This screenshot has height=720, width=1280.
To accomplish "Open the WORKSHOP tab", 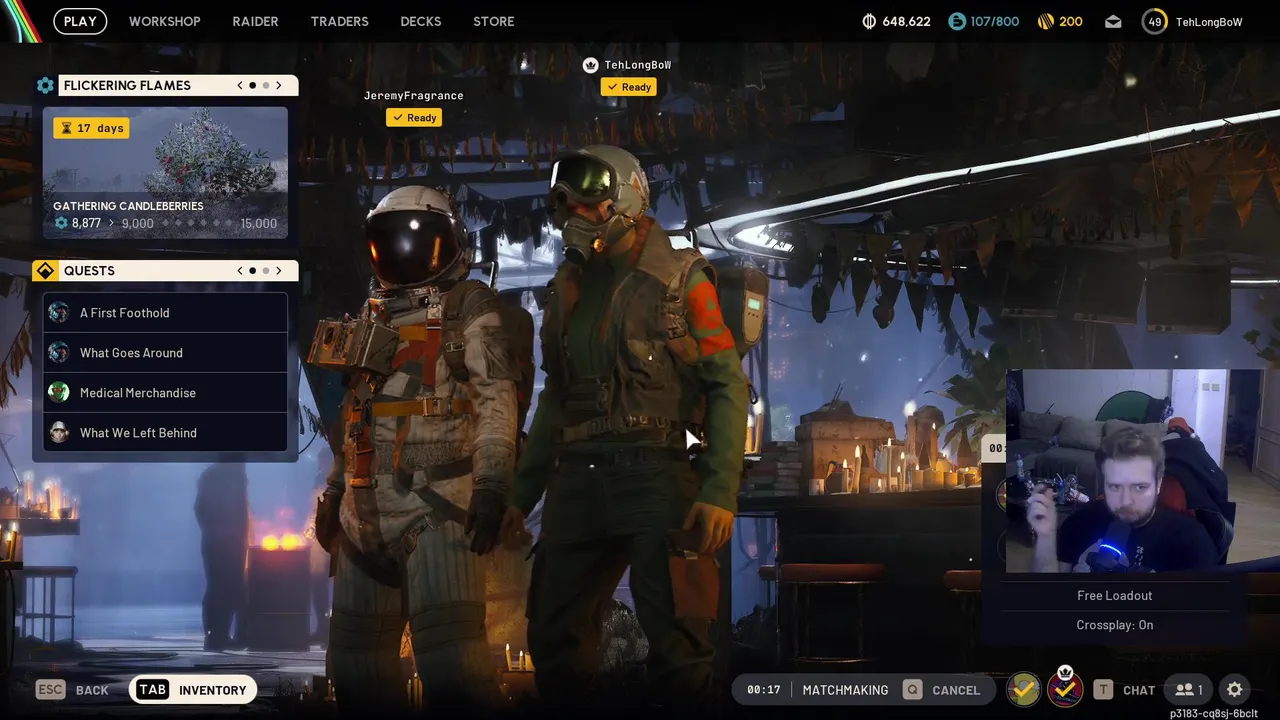I will (164, 21).
